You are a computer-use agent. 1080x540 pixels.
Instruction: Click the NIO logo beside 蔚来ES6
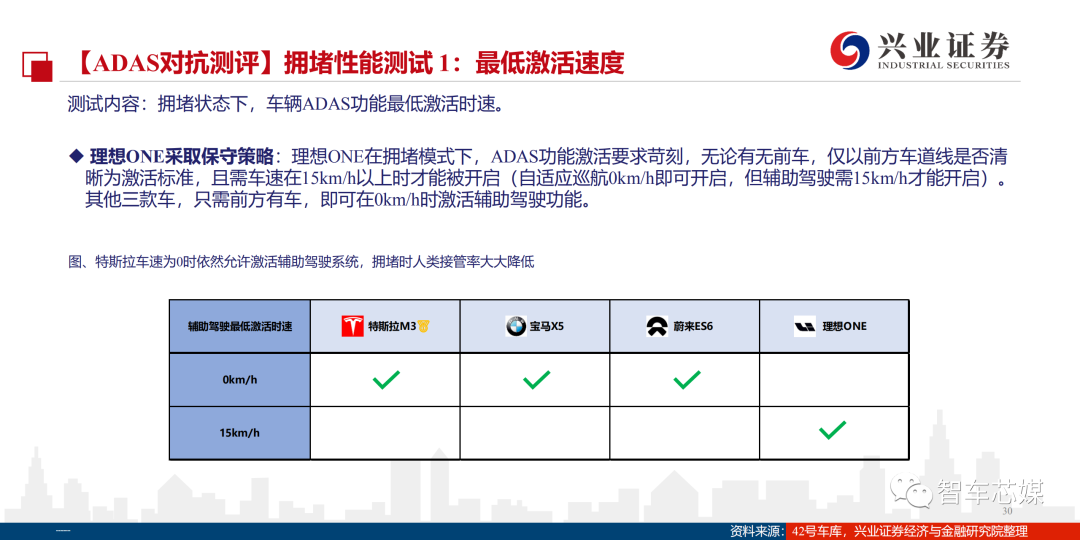pos(657,326)
